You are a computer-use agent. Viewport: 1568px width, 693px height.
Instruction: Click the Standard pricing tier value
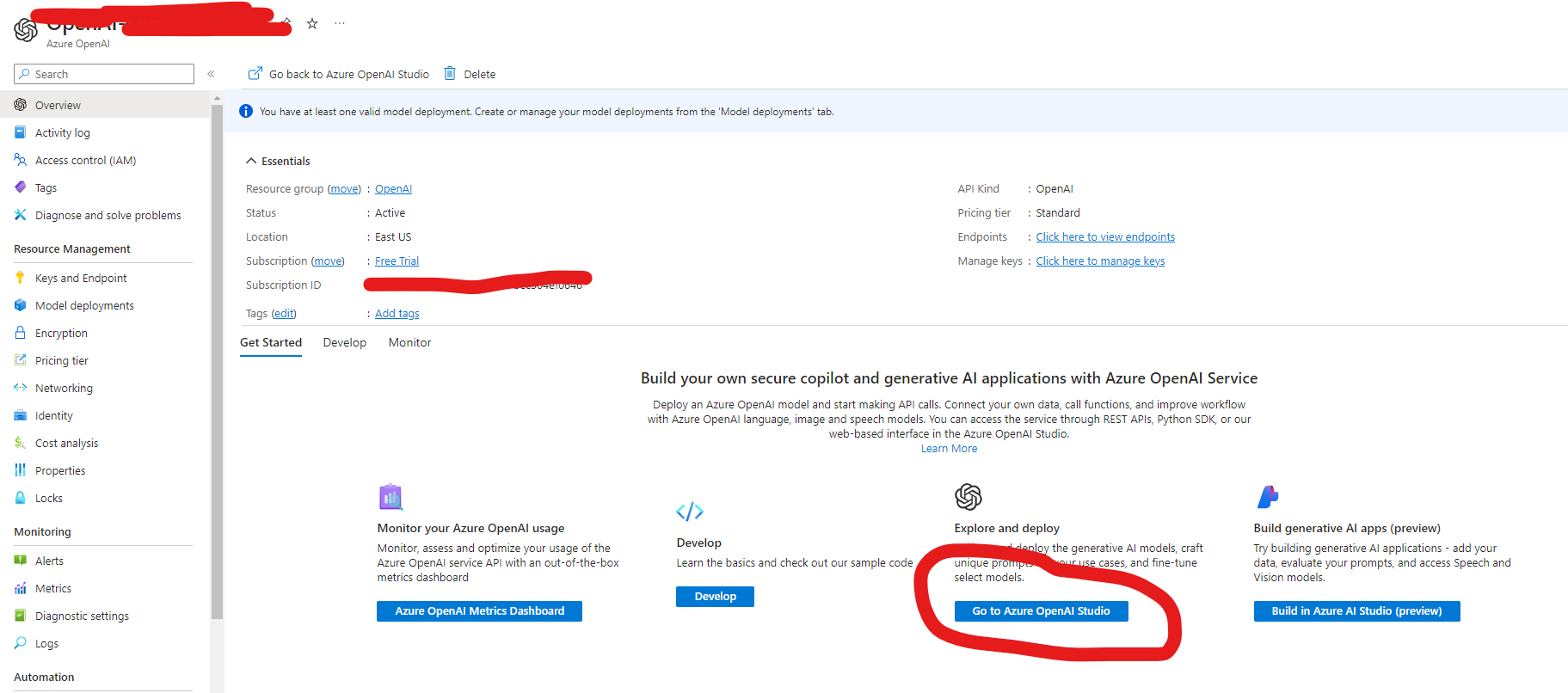click(1058, 213)
